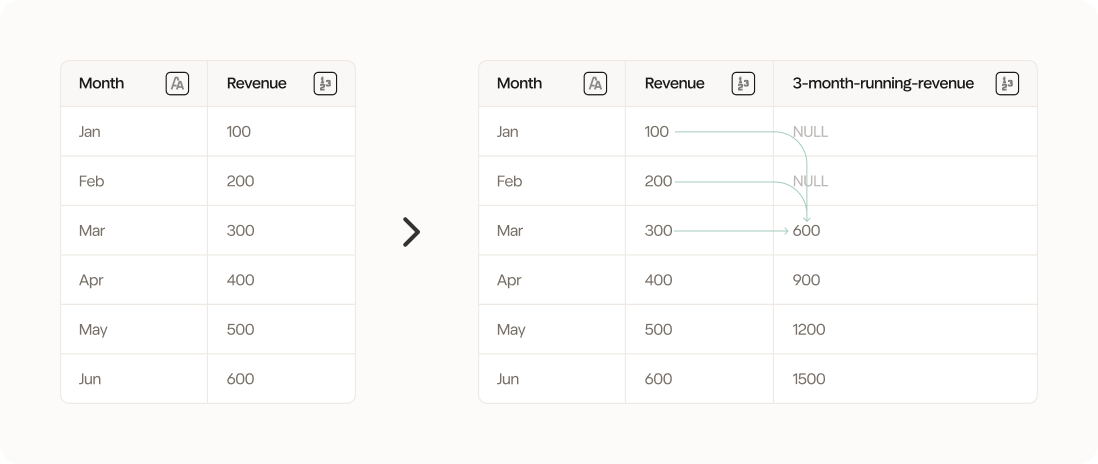
Task: Click text type icon in right Month header
Action: [595, 84]
